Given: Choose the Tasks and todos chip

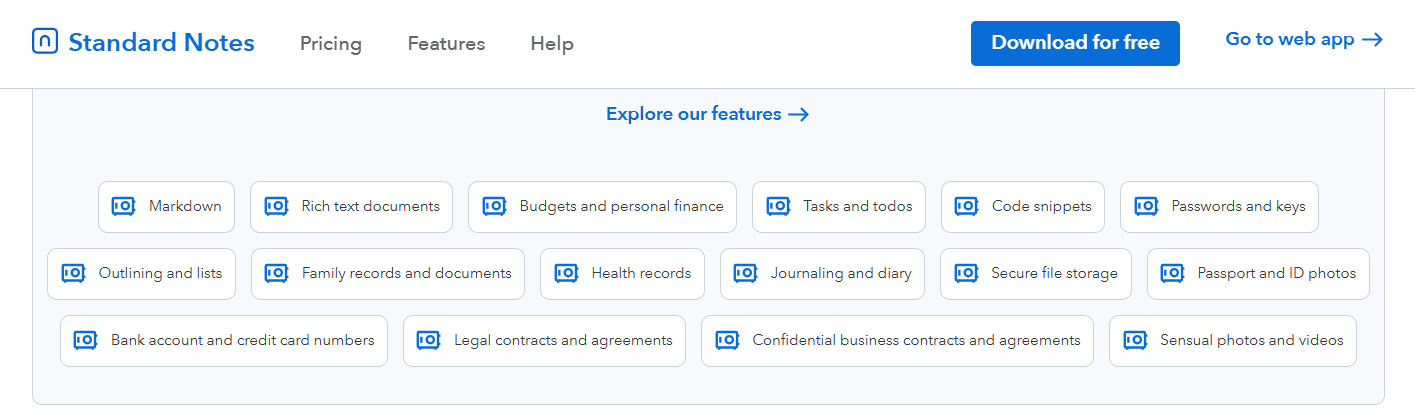Looking at the screenshot, I should click(839, 206).
